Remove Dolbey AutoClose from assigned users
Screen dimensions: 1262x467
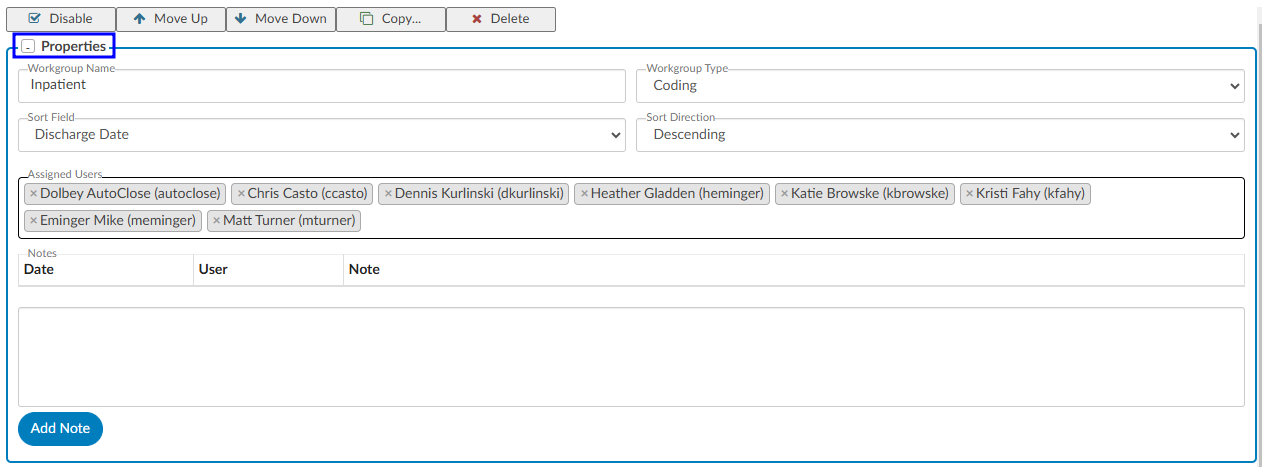coord(33,194)
